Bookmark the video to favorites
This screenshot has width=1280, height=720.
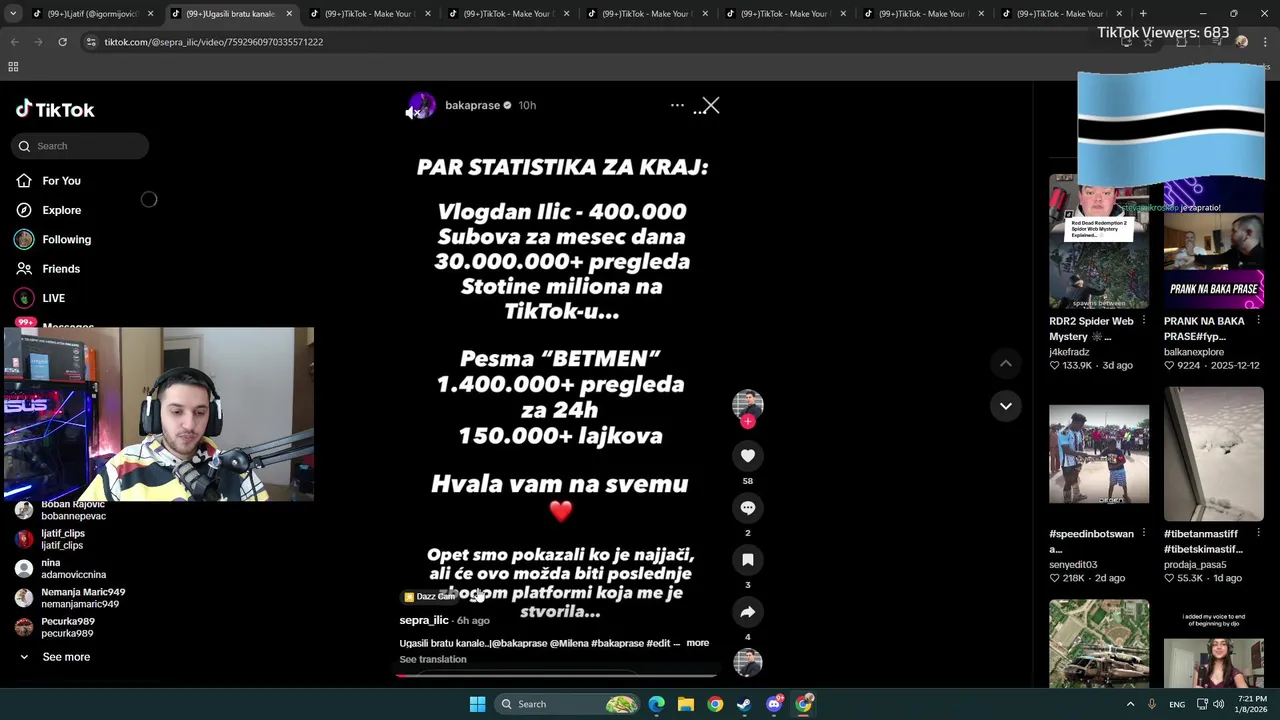point(747,559)
